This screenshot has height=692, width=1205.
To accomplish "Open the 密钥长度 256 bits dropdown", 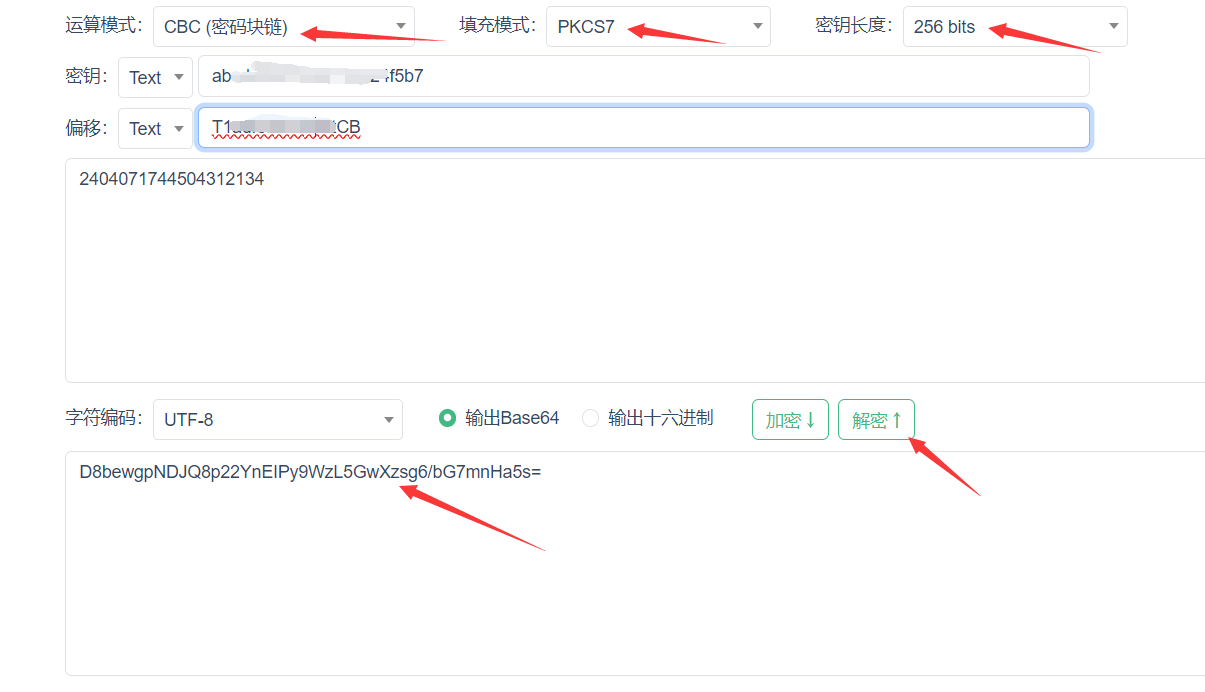I will [x=1015, y=26].
